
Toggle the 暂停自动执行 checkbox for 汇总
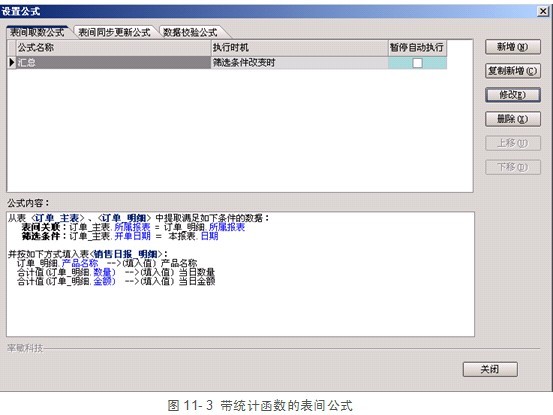[417, 63]
